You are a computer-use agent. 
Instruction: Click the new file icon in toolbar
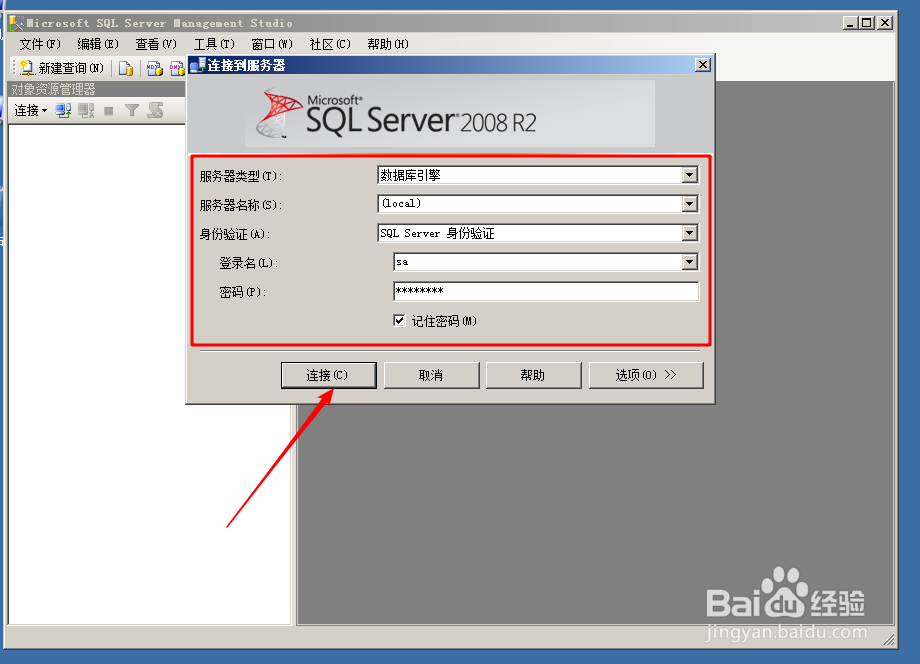click(126, 68)
